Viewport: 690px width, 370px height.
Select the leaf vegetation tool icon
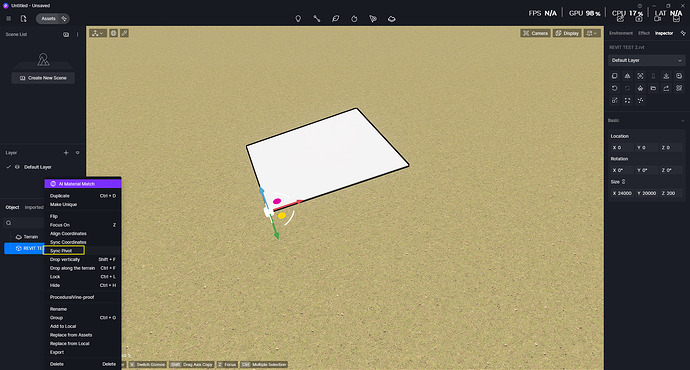pyautogui.click(x=335, y=18)
